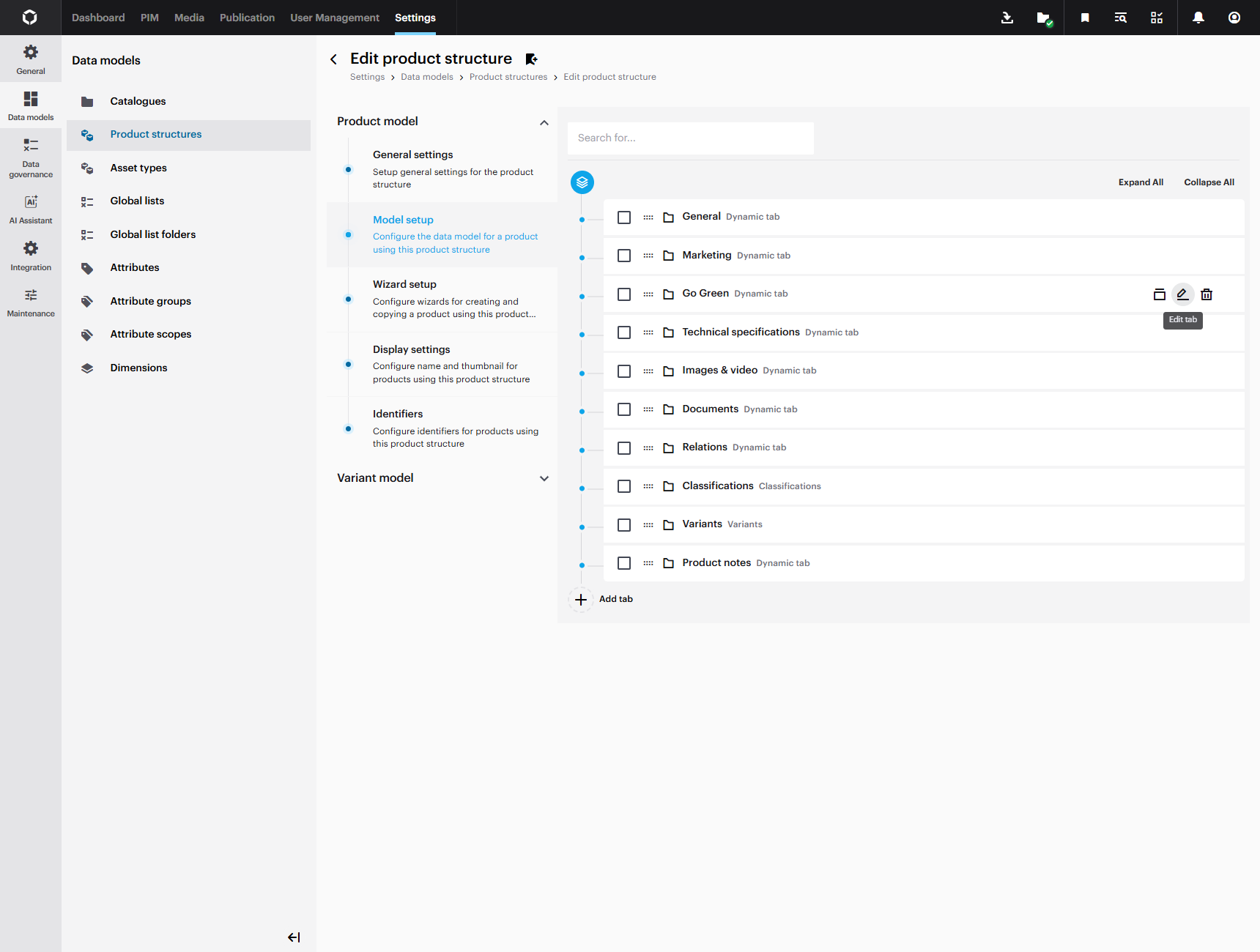Collapse the left navigation panel arrow
The width and height of the screenshot is (1260, 952).
(294, 937)
